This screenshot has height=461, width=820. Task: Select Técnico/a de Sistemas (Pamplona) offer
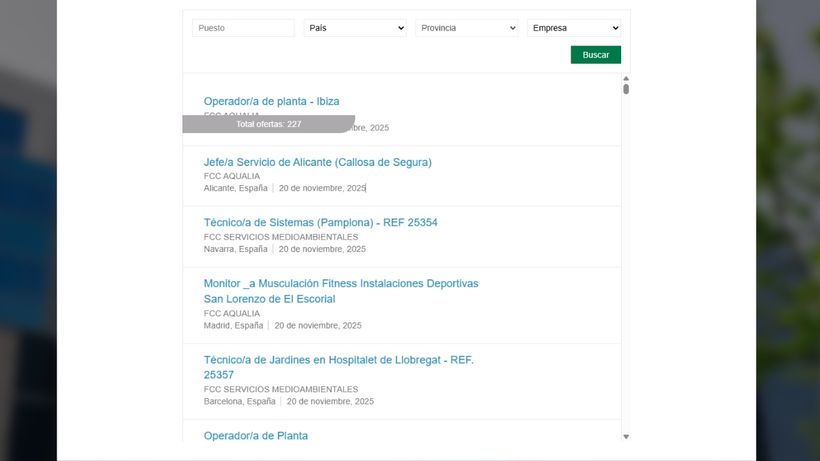coord(320,222)
